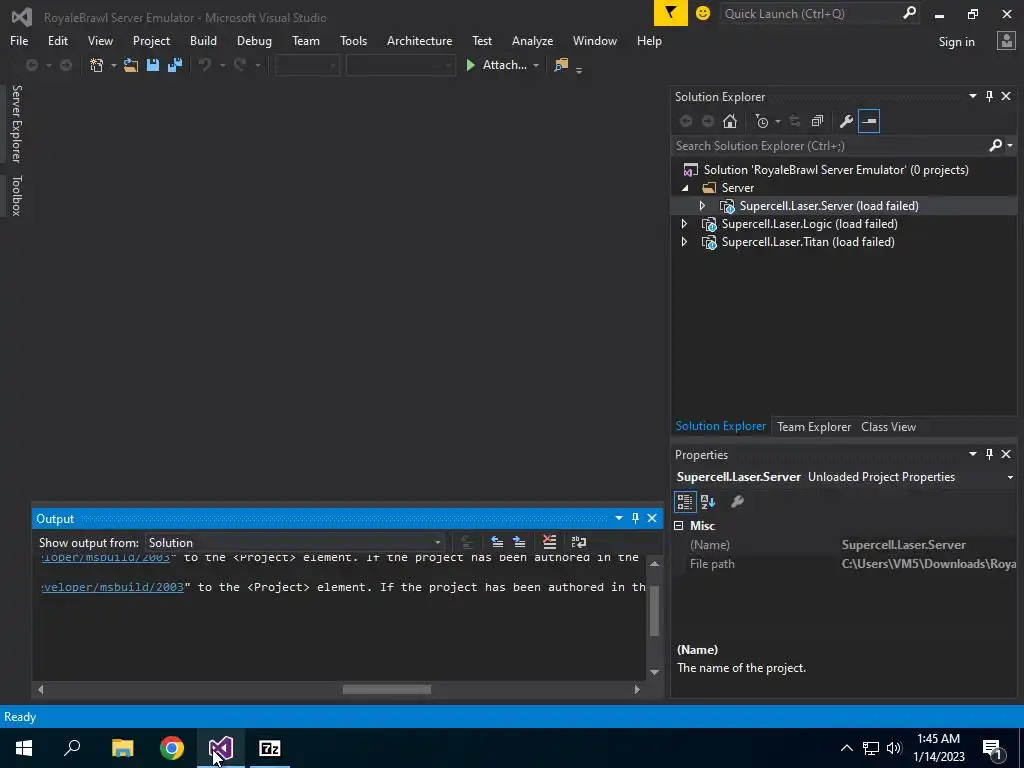
Task: Click the Find in Files toolbar icon
Action: pos(561,65)
